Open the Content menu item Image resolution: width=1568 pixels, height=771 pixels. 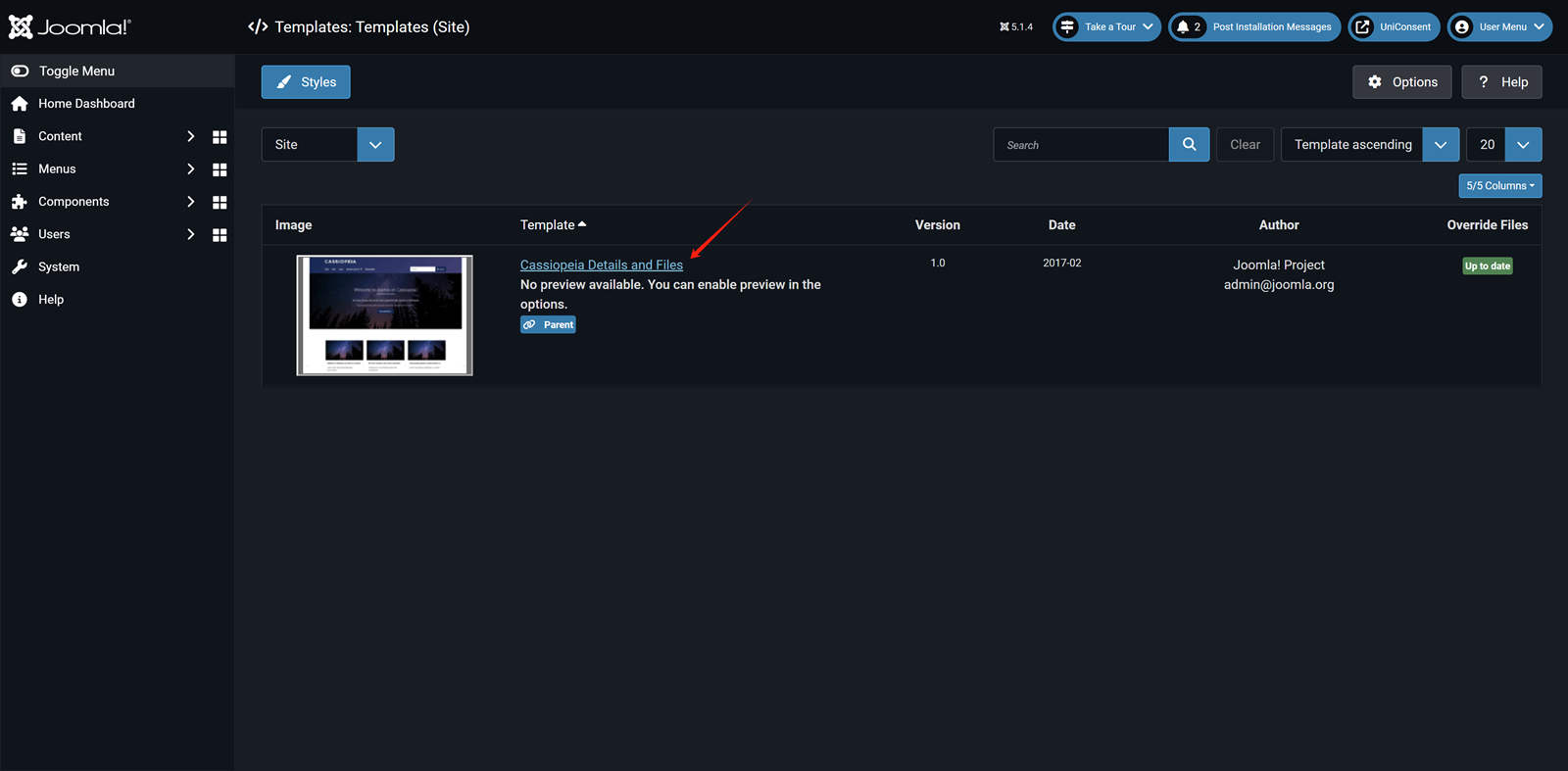click(x=60, y=136)
